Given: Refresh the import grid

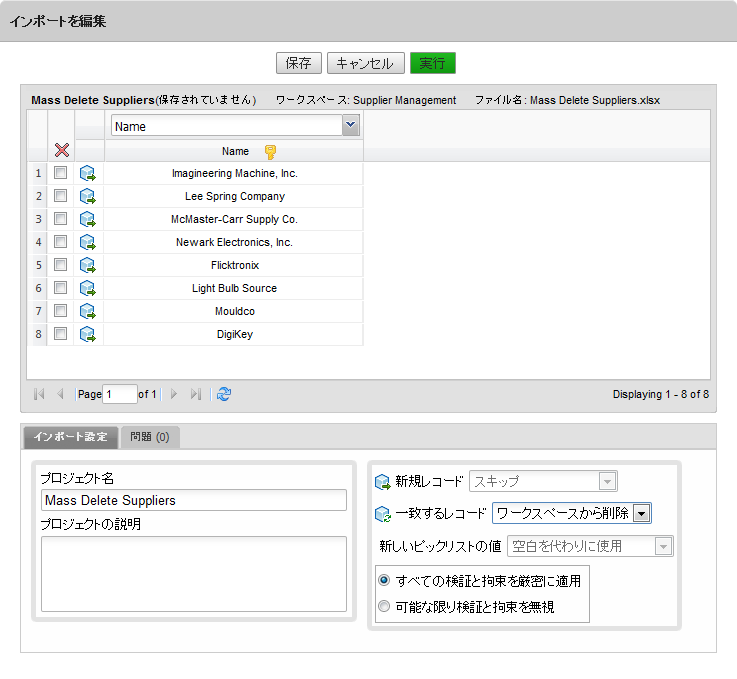Looking at the screenshot, I should tap(224, 394).
